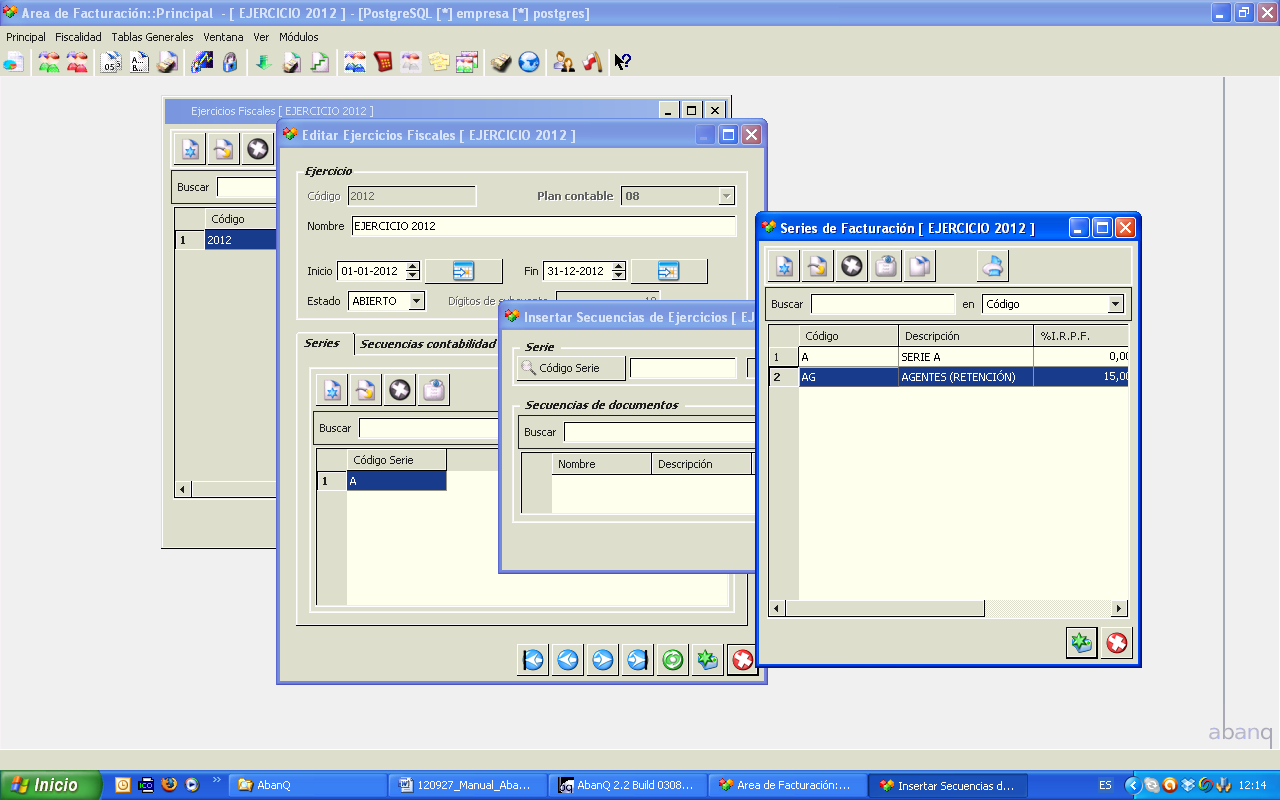
Task: Open the Ver menu
Action: pos(261,37)
